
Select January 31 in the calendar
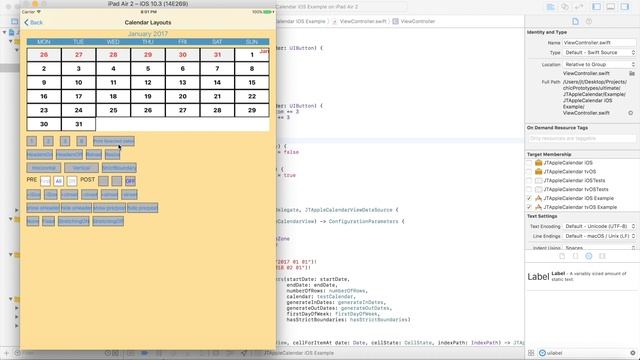click(78, 124)
